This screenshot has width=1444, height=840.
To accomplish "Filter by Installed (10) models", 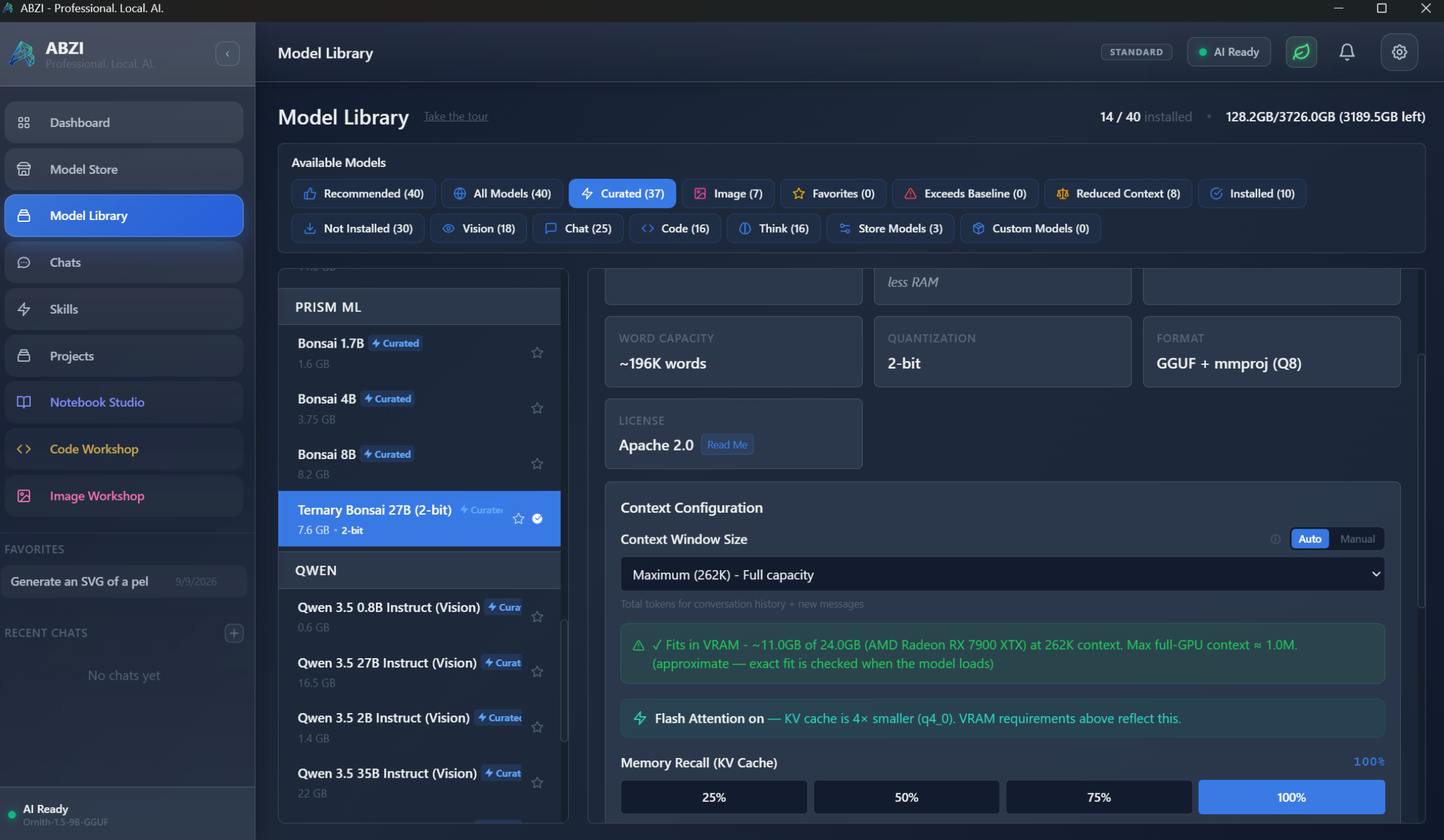I will tap(1252, 194).
